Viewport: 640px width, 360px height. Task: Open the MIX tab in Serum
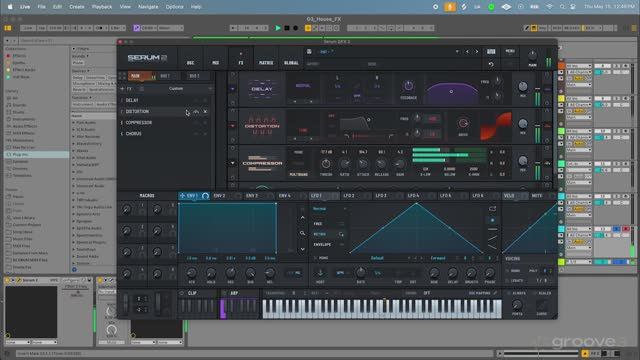pos(216,63)
